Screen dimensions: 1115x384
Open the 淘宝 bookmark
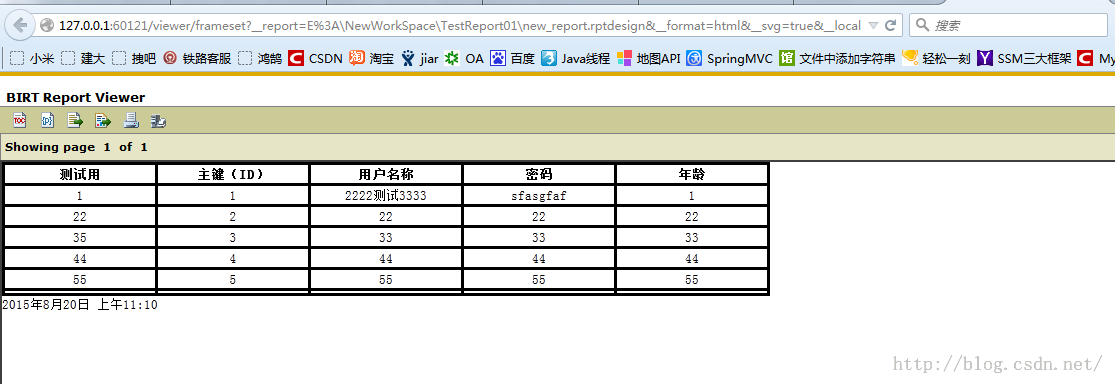371,58
